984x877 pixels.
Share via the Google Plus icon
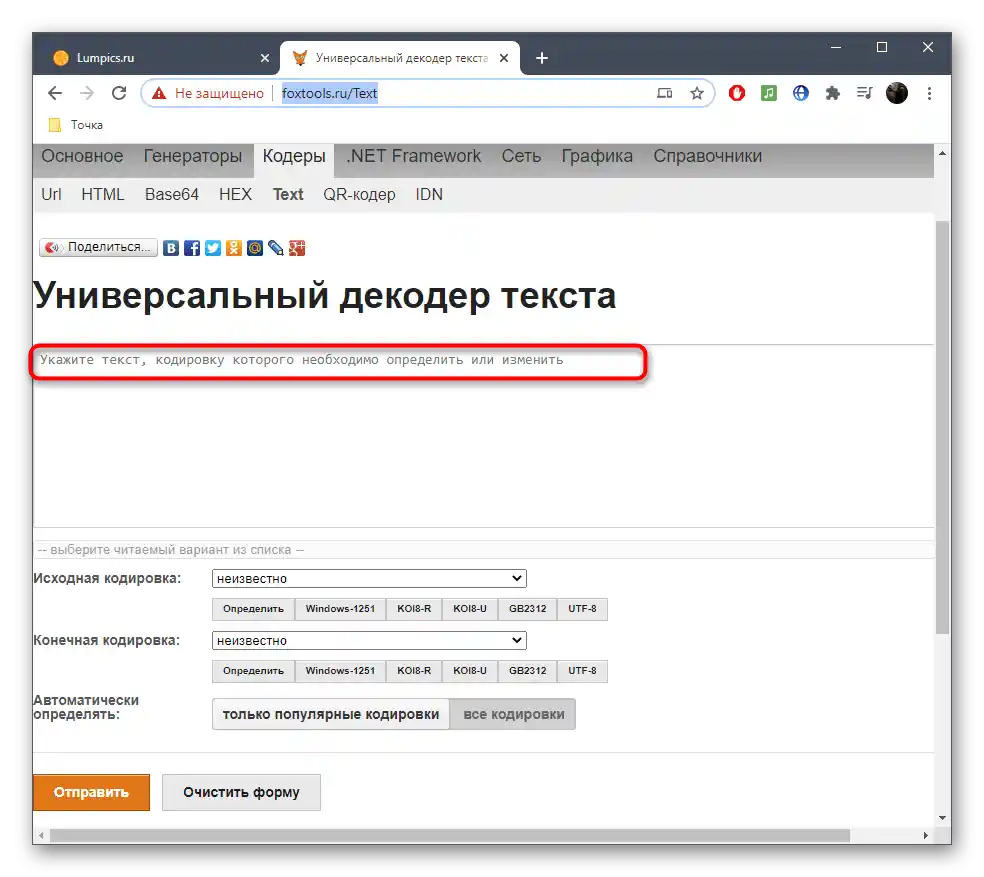(297, 248)
